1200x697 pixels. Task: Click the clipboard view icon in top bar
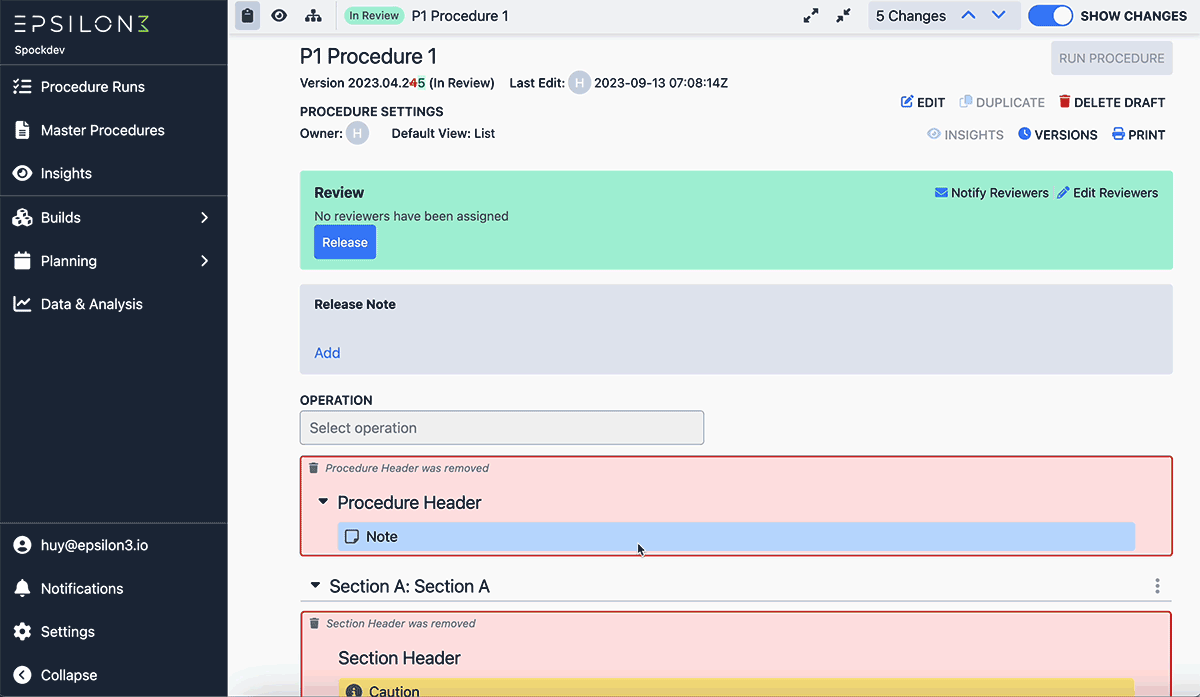point(248,15)
